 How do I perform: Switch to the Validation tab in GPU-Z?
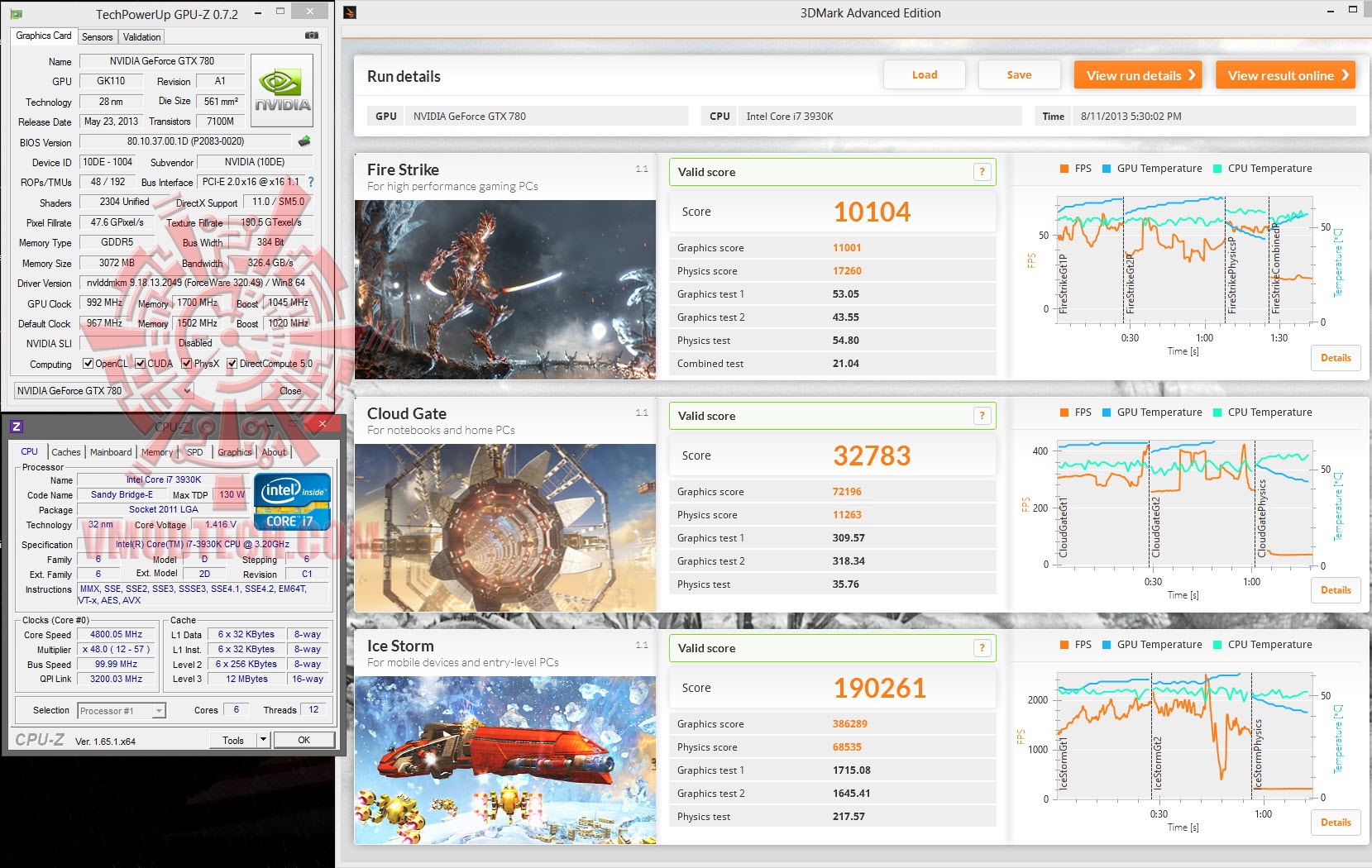141,37
